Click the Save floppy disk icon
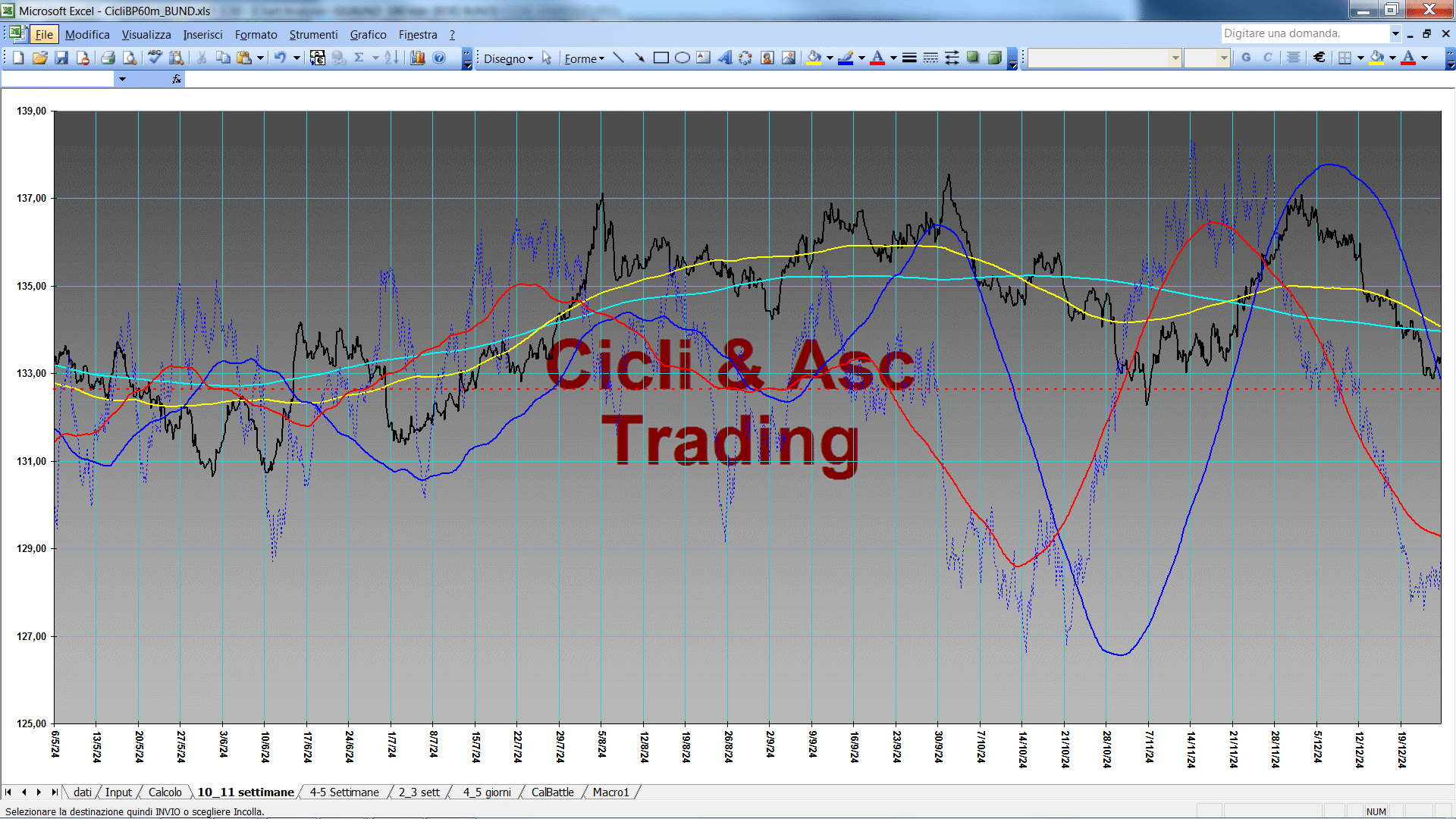 pyautogui.click(x=61, y=58)
